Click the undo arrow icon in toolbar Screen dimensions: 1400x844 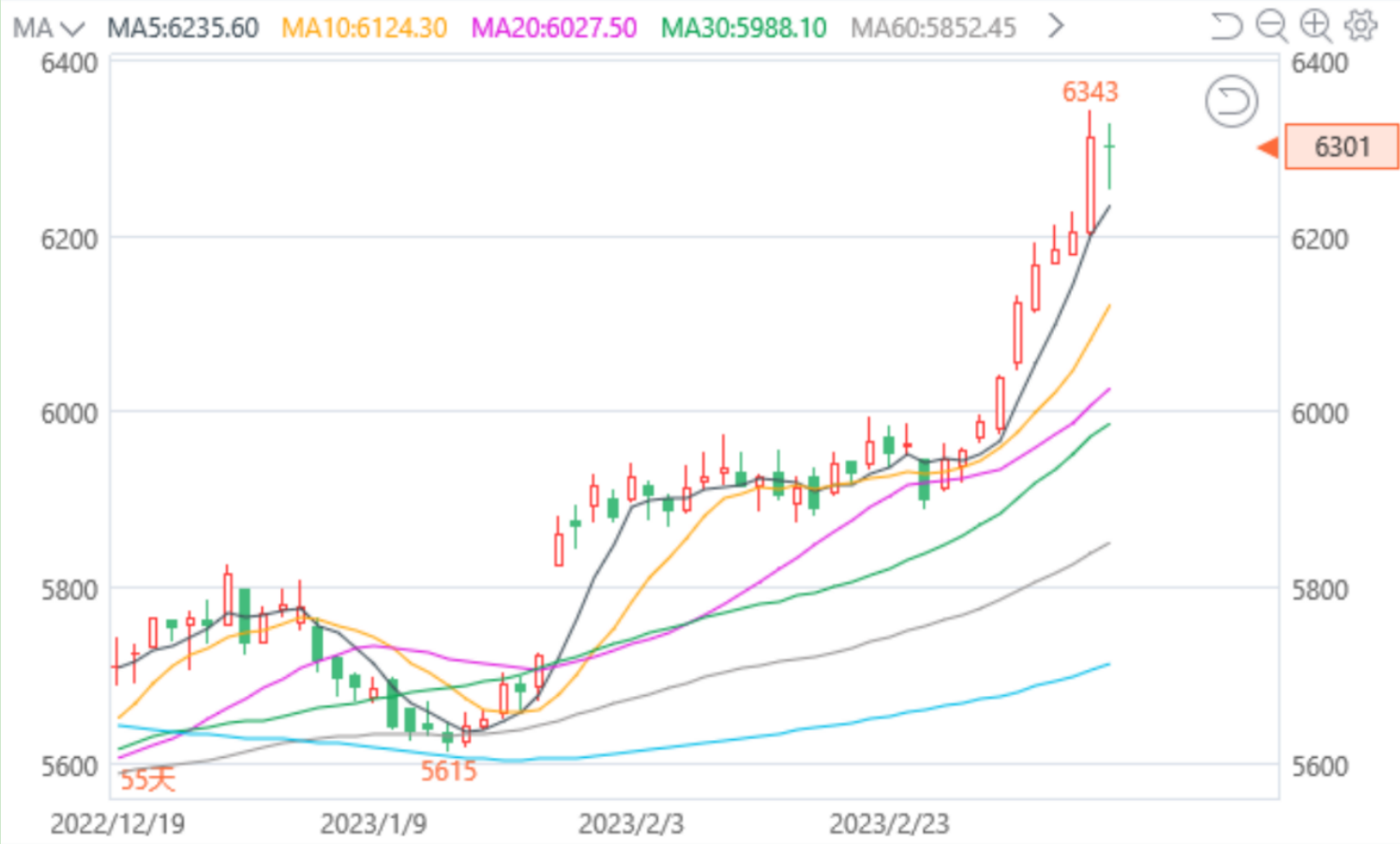1226,25
